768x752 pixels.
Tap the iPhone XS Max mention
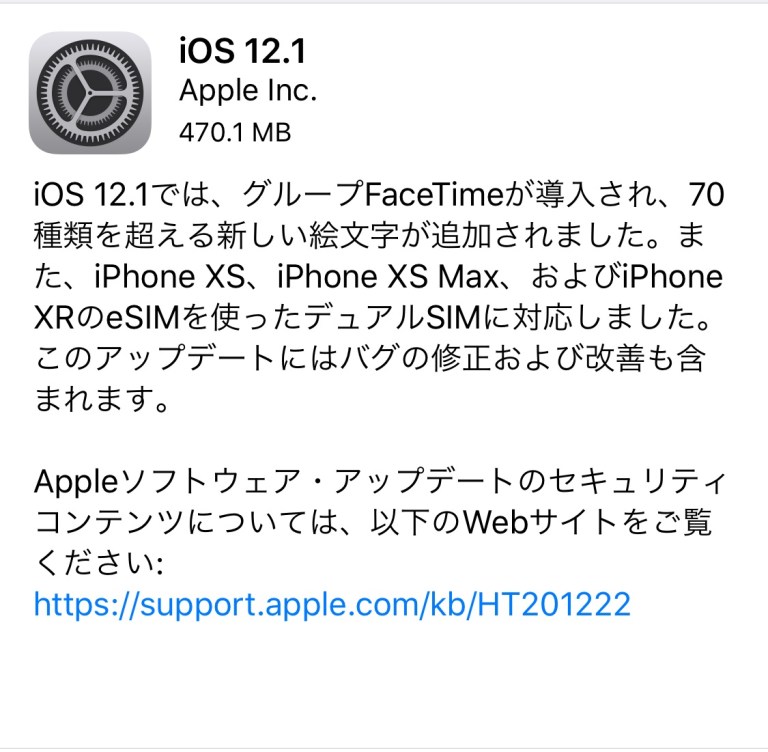click(x=388, y=276)
